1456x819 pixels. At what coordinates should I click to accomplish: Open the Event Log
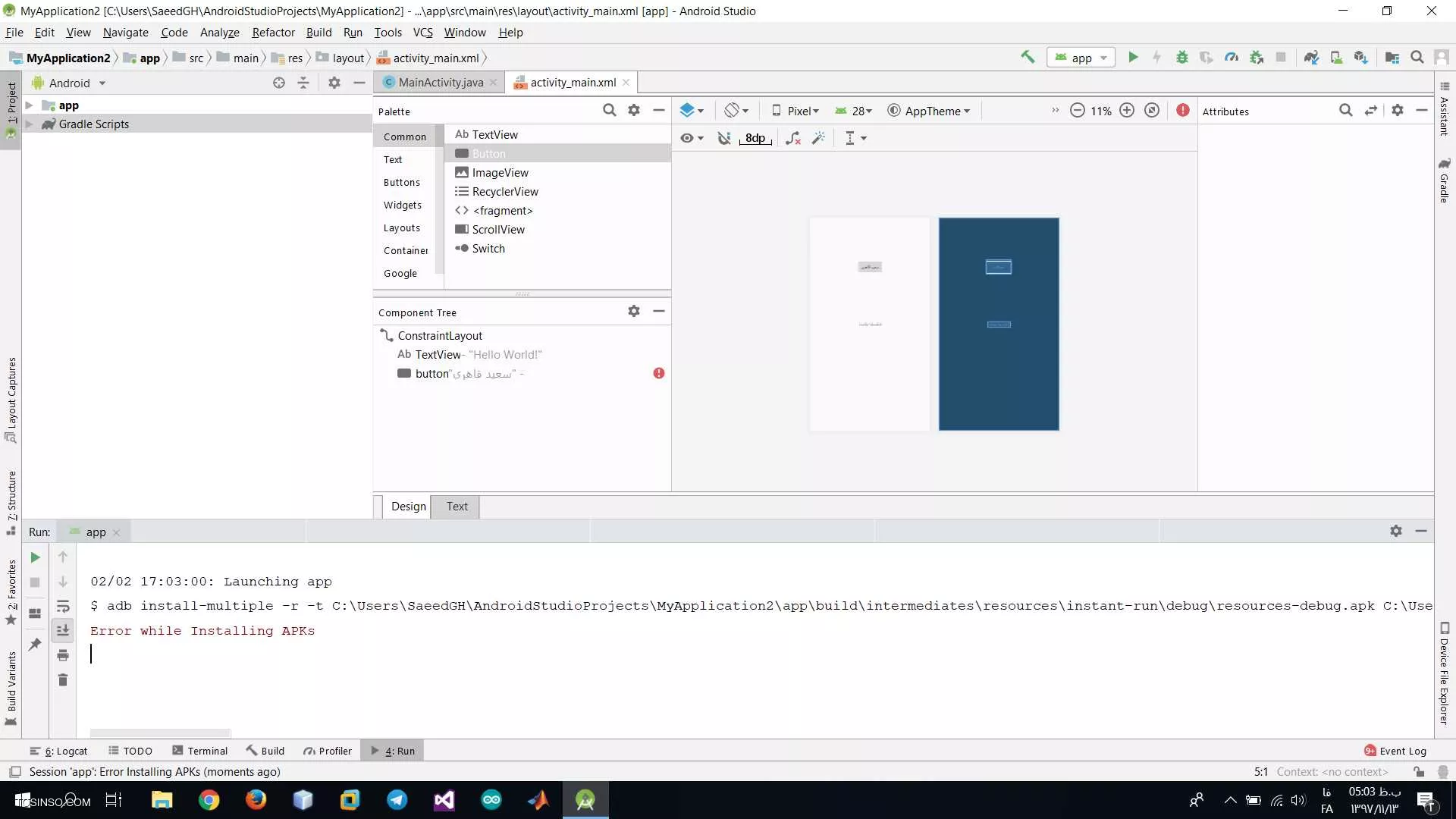1395,751
